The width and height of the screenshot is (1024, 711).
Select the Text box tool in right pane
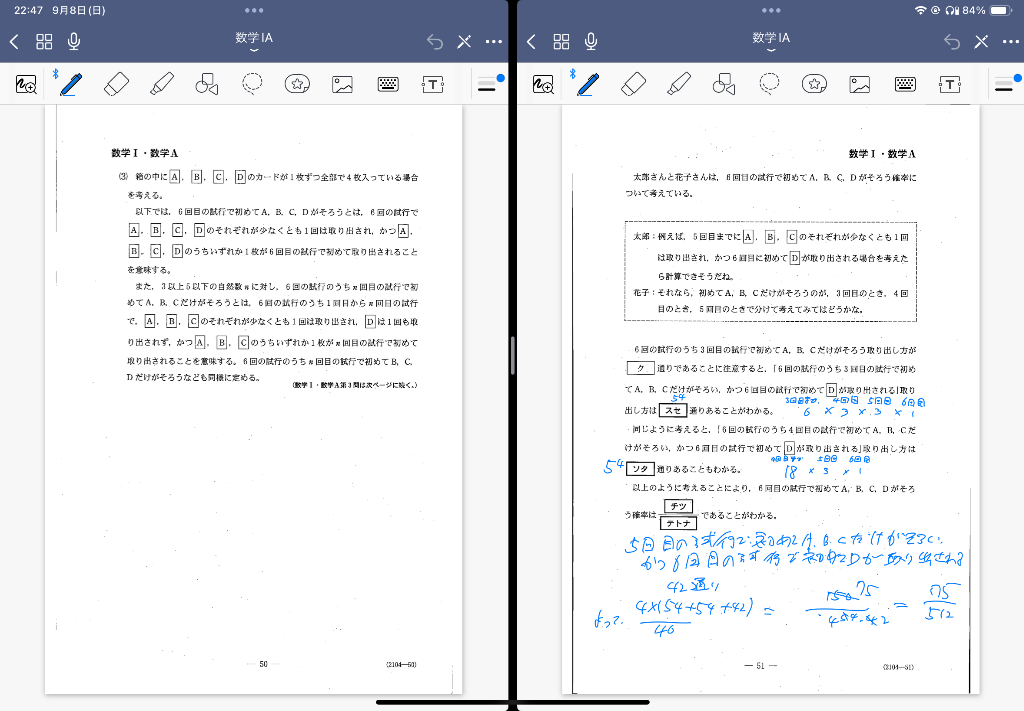[949, 84]
